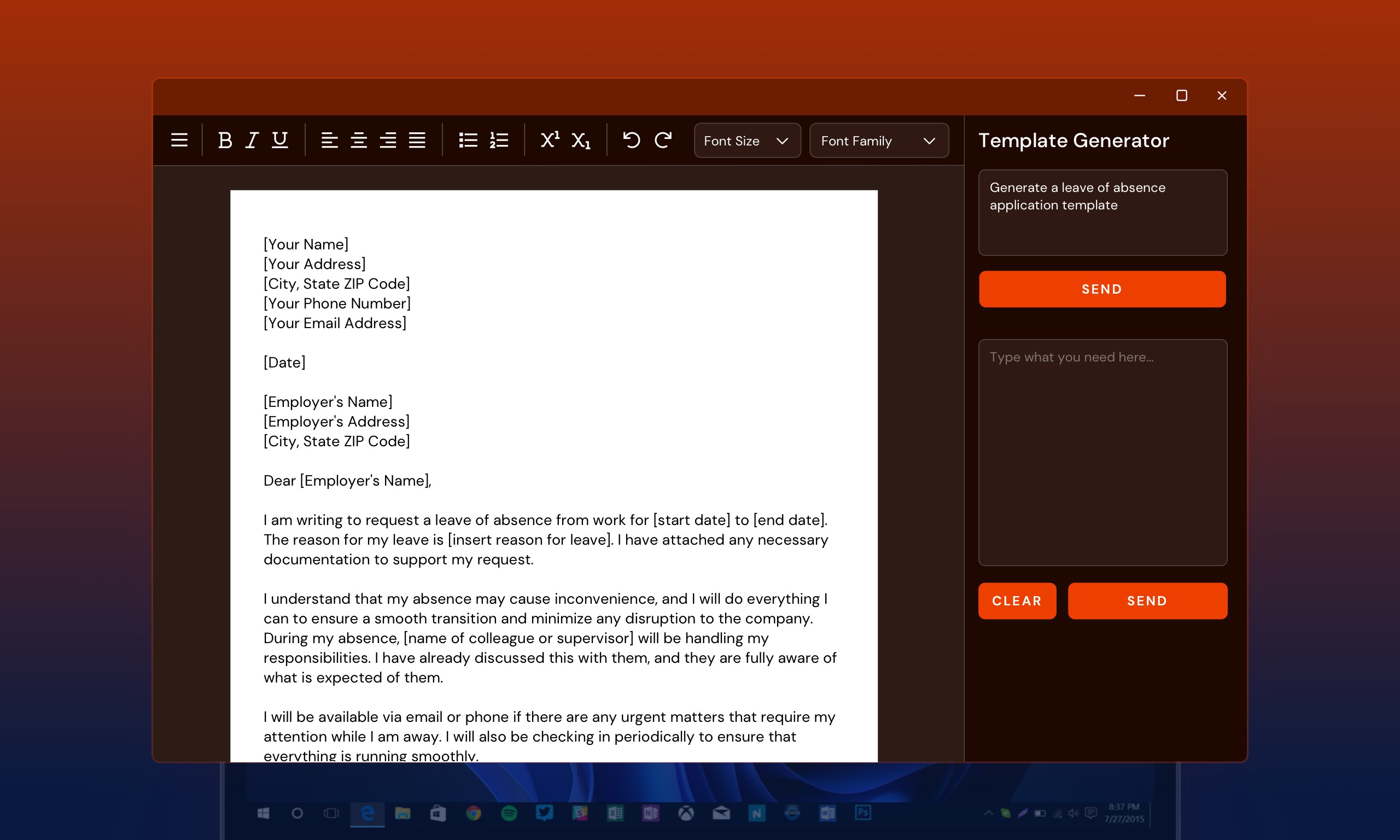Align text to the right

(x=388, y=140)
